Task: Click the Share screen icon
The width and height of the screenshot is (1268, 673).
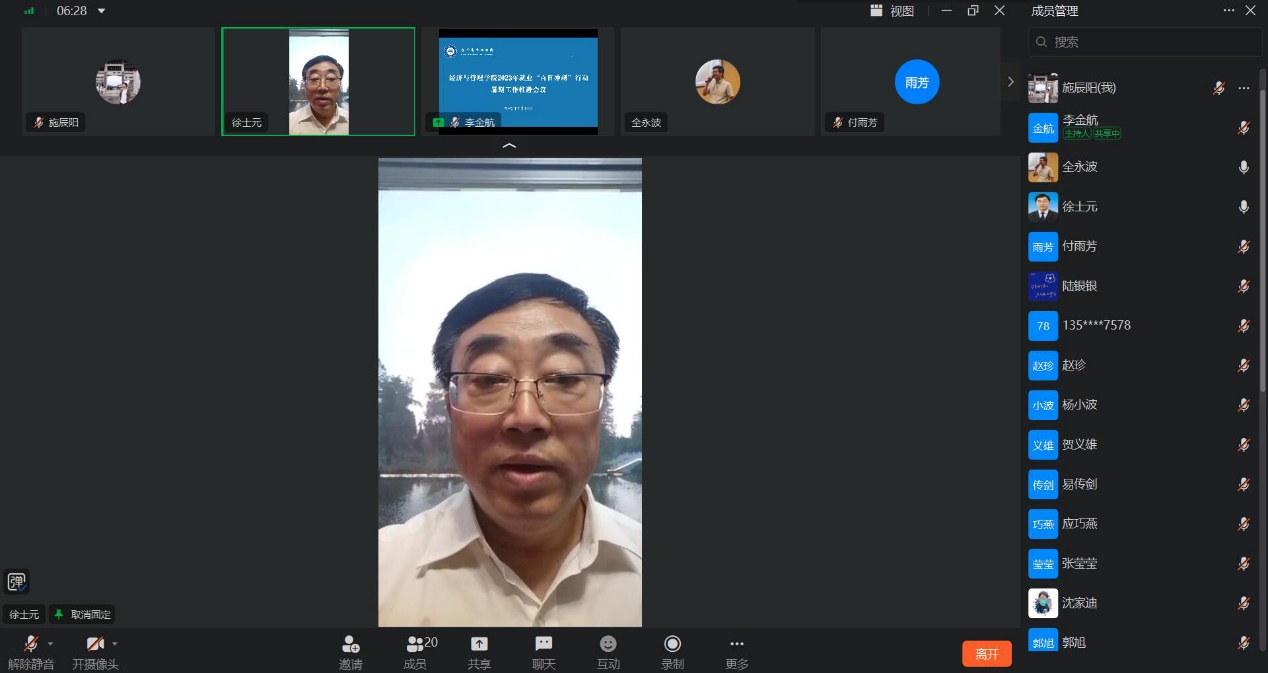Action: click(479, 645)
